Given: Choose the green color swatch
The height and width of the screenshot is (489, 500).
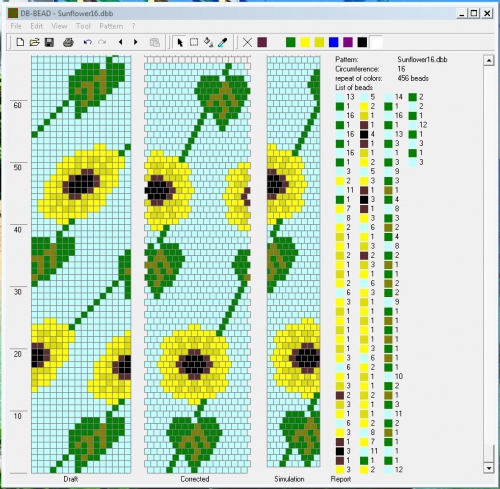Looking at the screenshot, I should (x=291, y=42).
